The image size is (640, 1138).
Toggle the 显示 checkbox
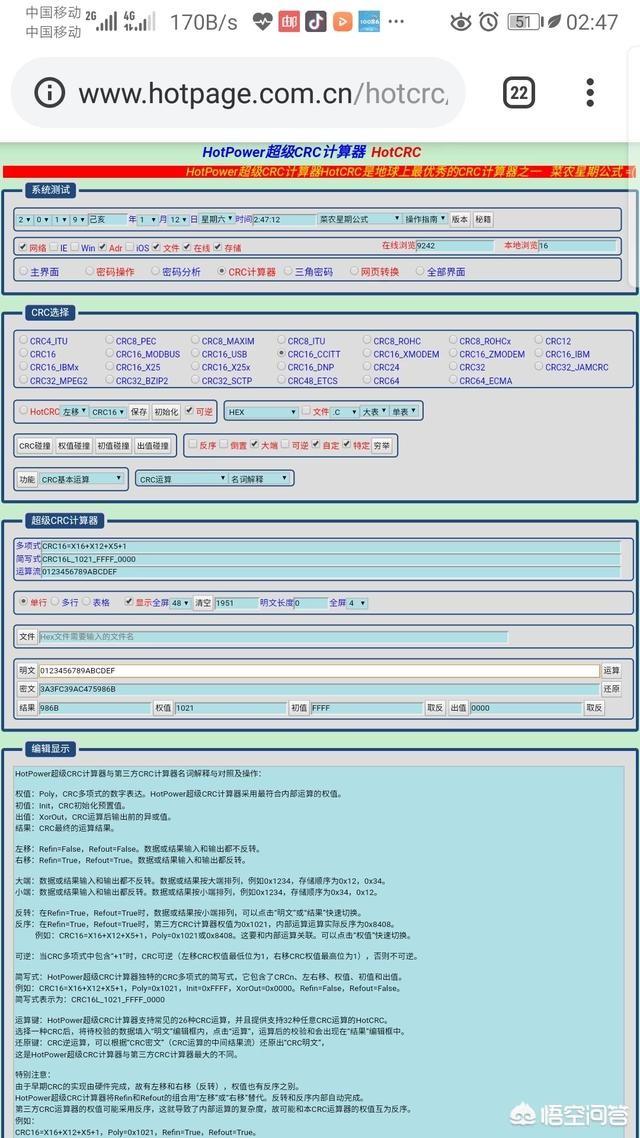point(129,602)
